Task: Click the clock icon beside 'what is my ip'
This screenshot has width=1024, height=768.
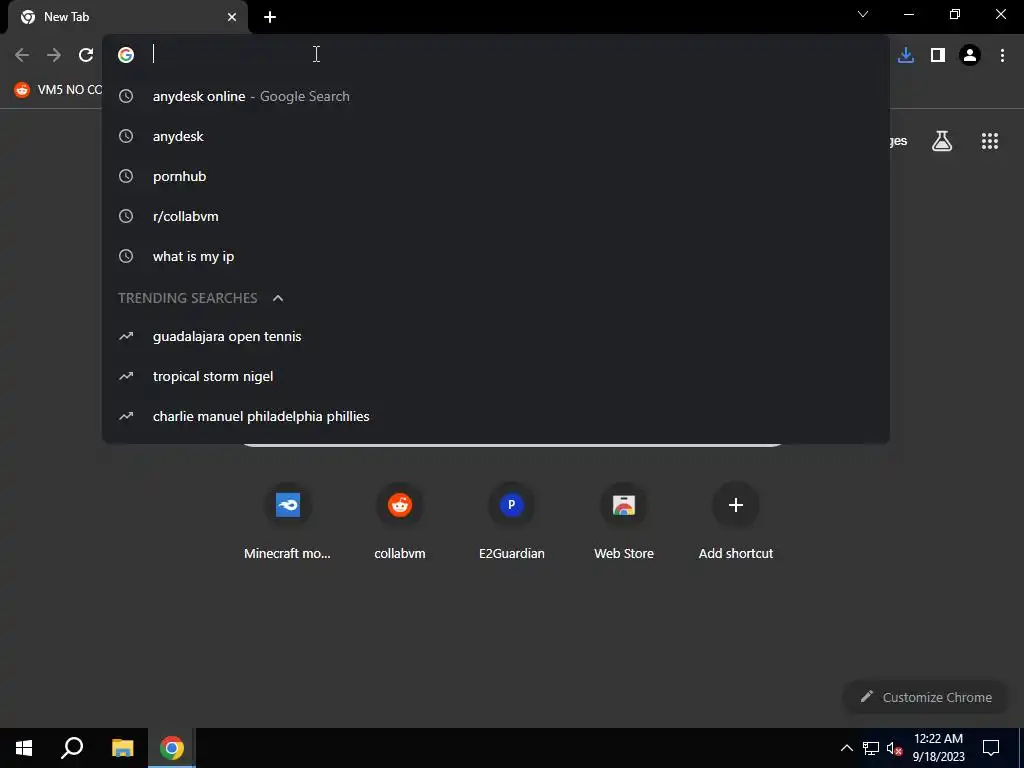Action: point(126,256)
